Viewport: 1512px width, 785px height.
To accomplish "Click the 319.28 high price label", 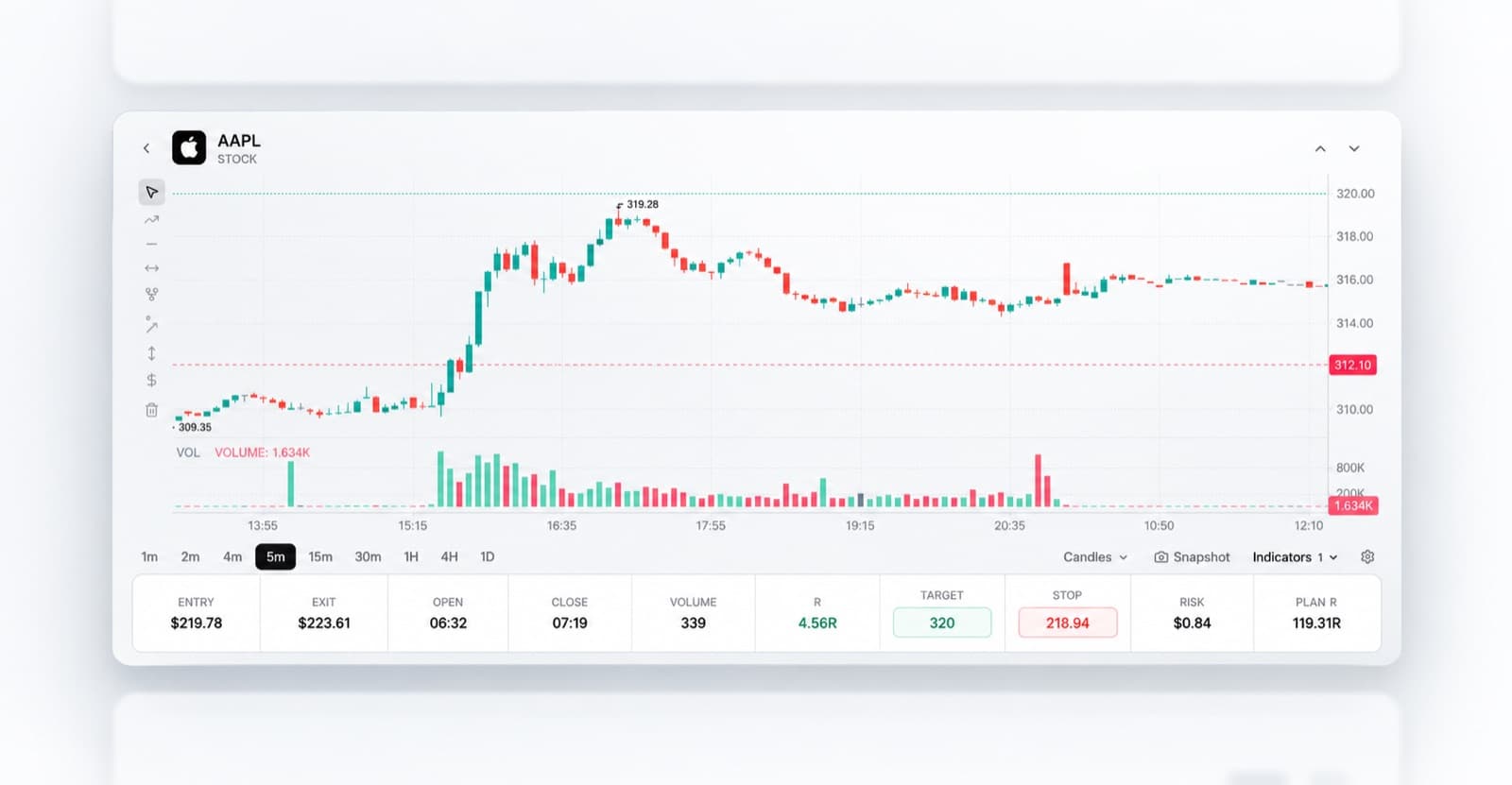I will [x=643, y=204].
